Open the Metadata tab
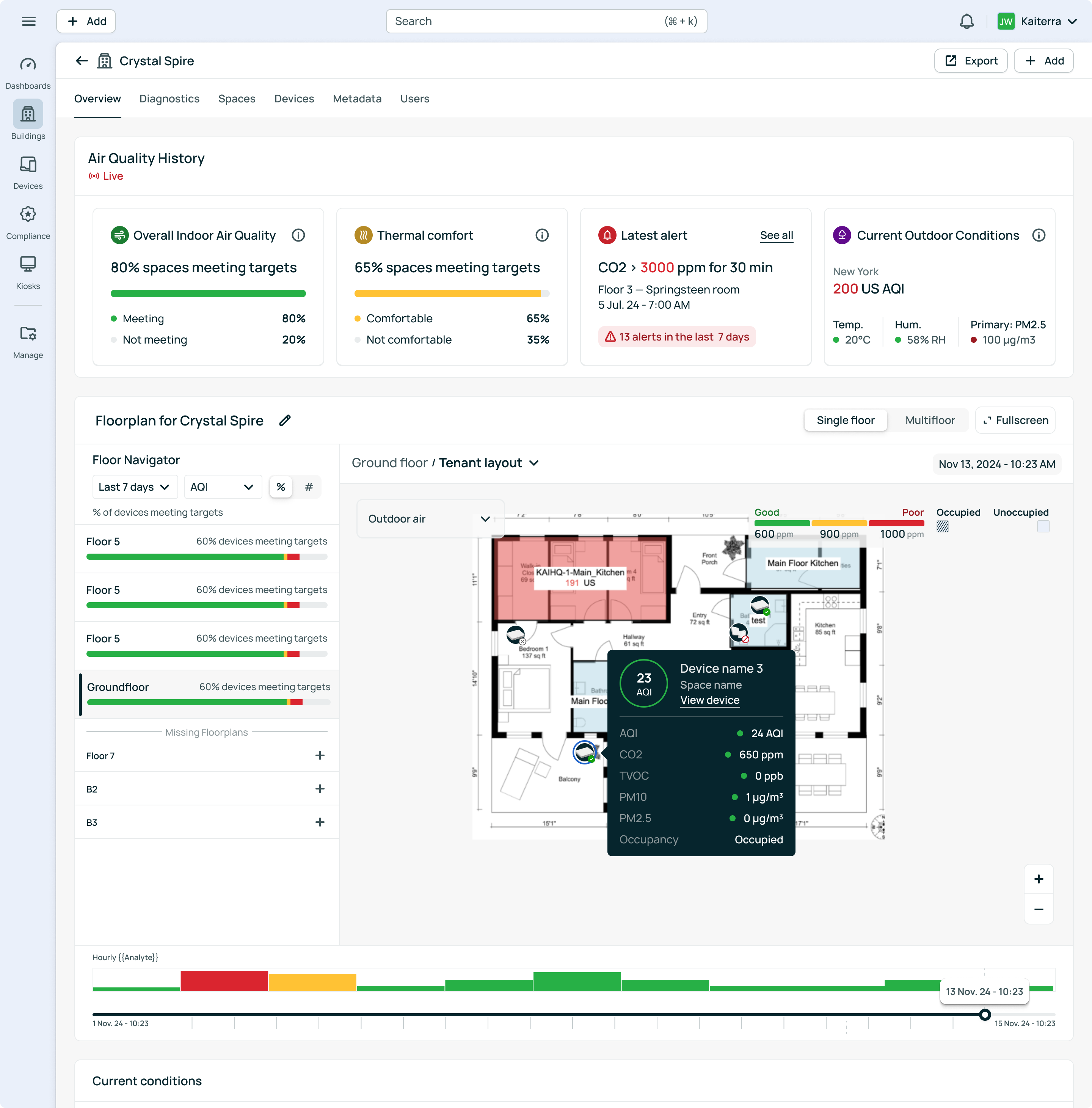Screen dimensions: 1092x1108 [x=357, y=99]
